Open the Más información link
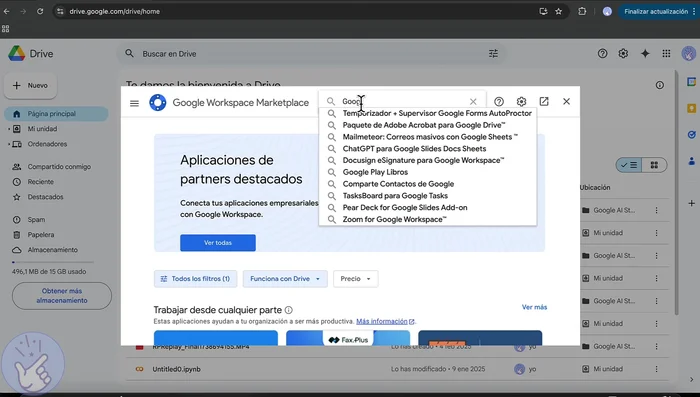The image size is (700, 397). click(385, 322)
